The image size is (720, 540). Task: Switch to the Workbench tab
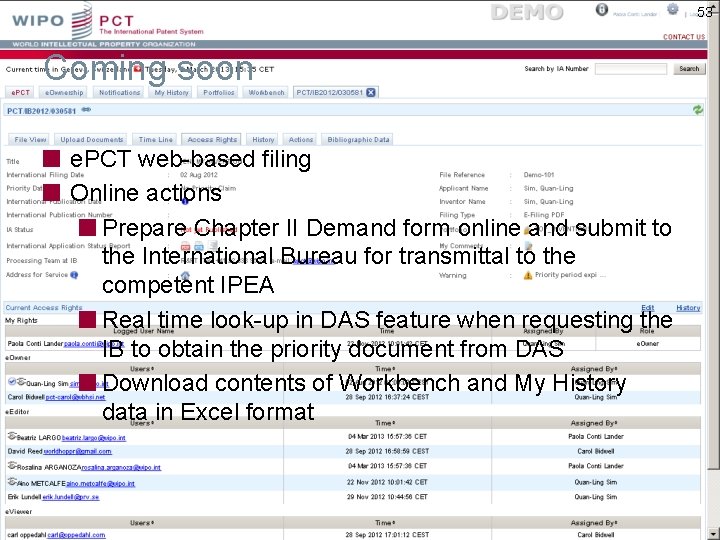tap(266, 92)
